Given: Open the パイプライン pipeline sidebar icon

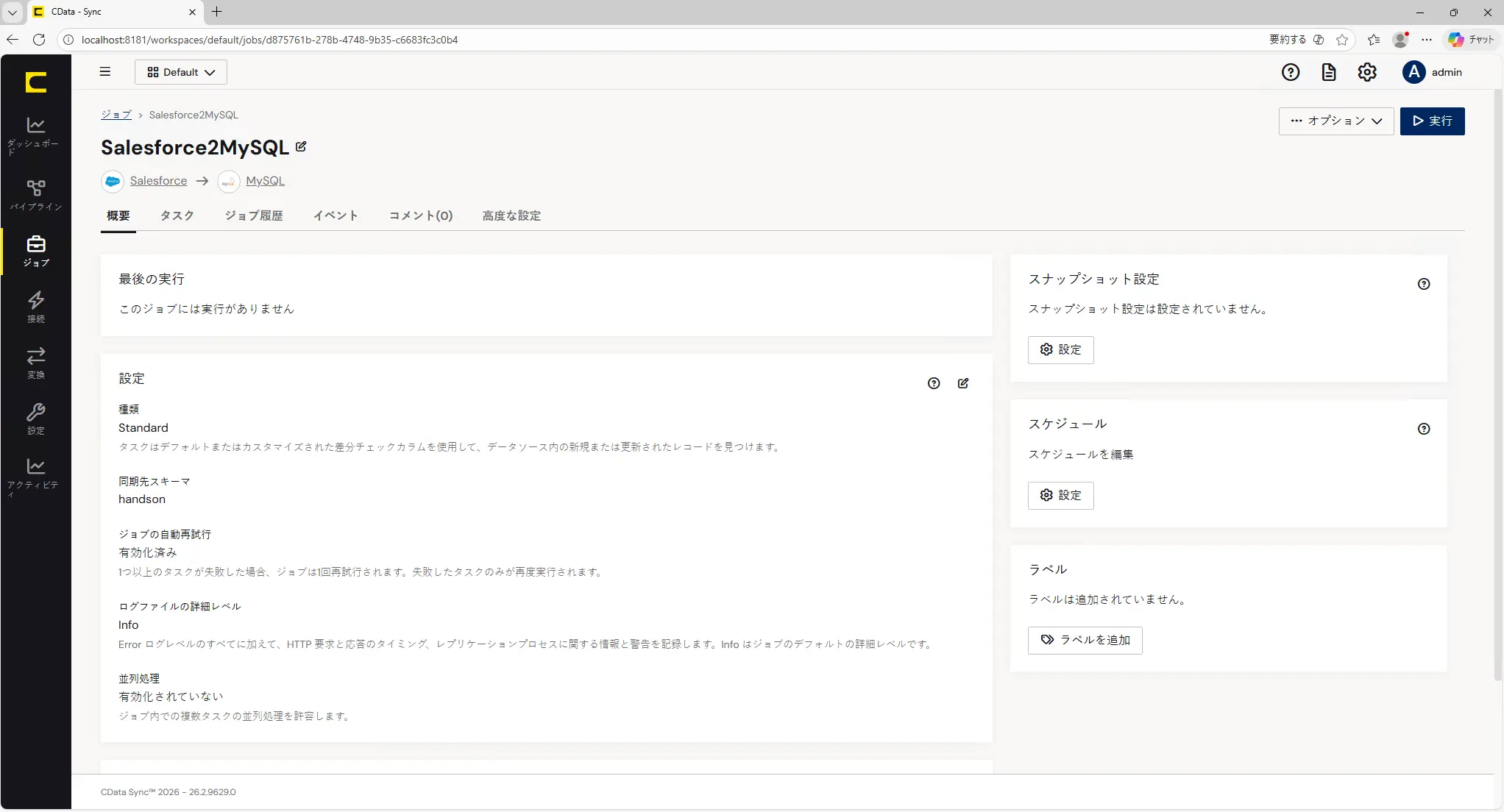Looking at the screenshot, I should (x=35, y=195).
